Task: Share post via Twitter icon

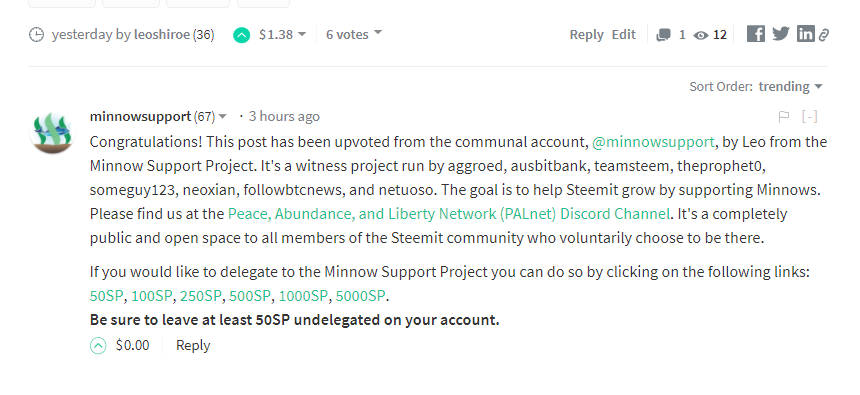Action: (780, 34)
